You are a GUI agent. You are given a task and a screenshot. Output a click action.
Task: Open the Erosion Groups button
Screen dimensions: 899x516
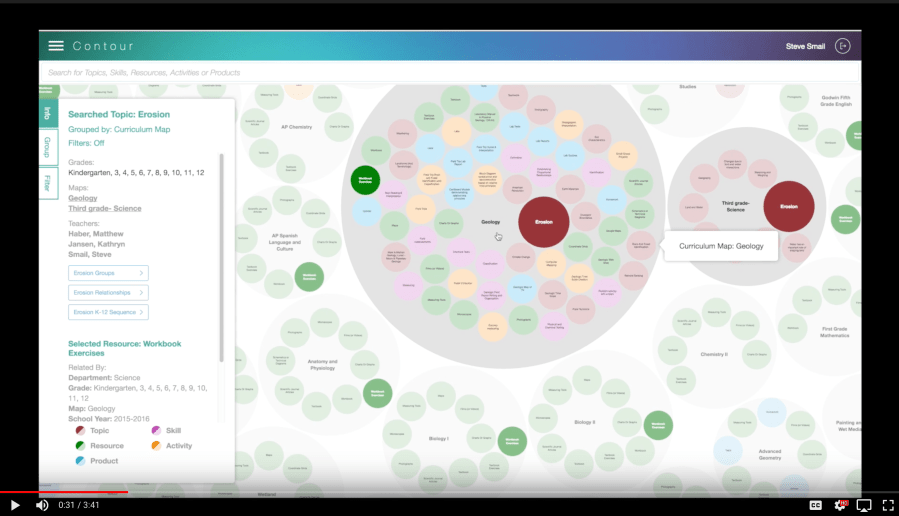tap(108, 273)
